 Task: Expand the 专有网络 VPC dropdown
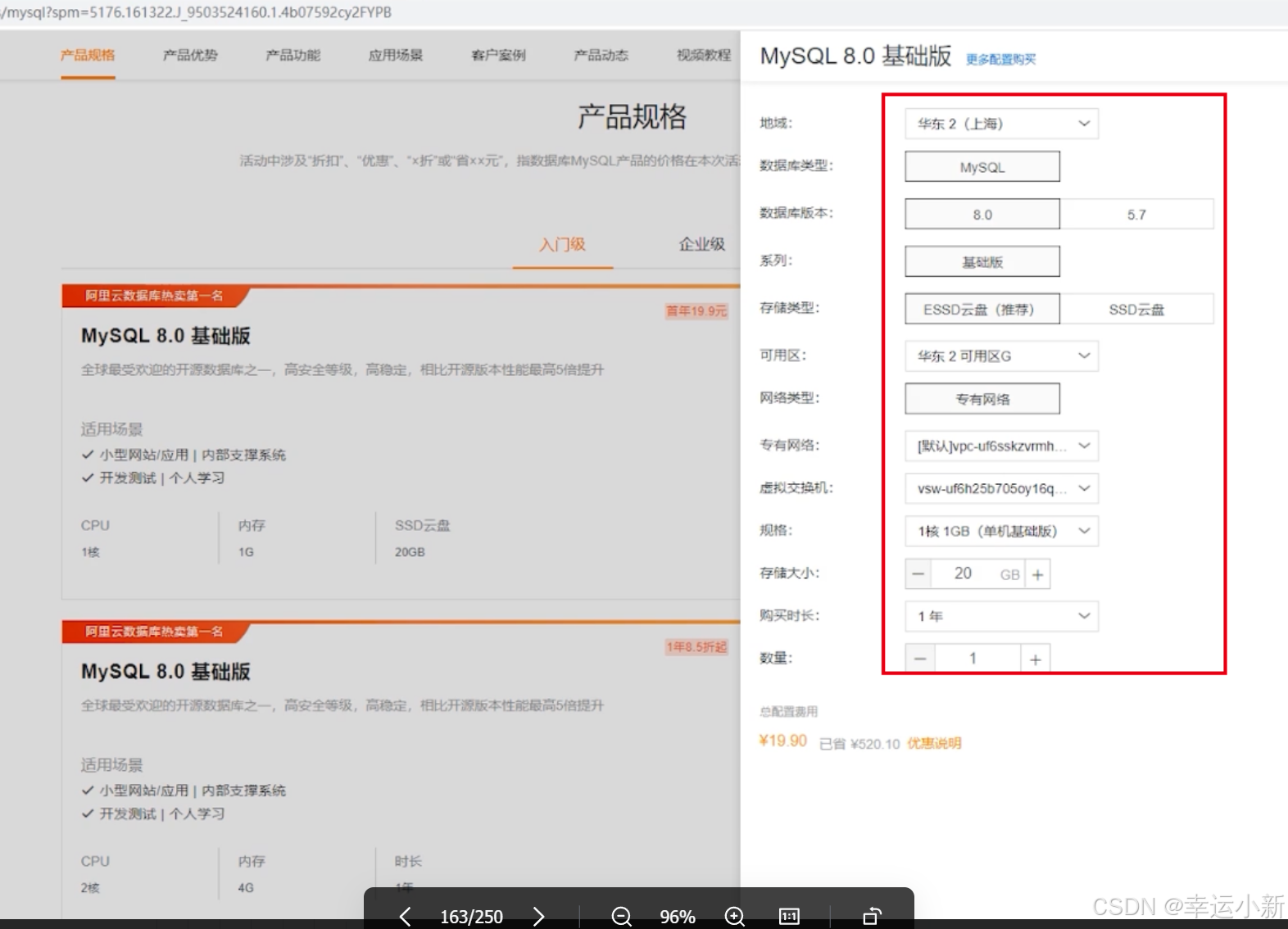(1001, 446)
